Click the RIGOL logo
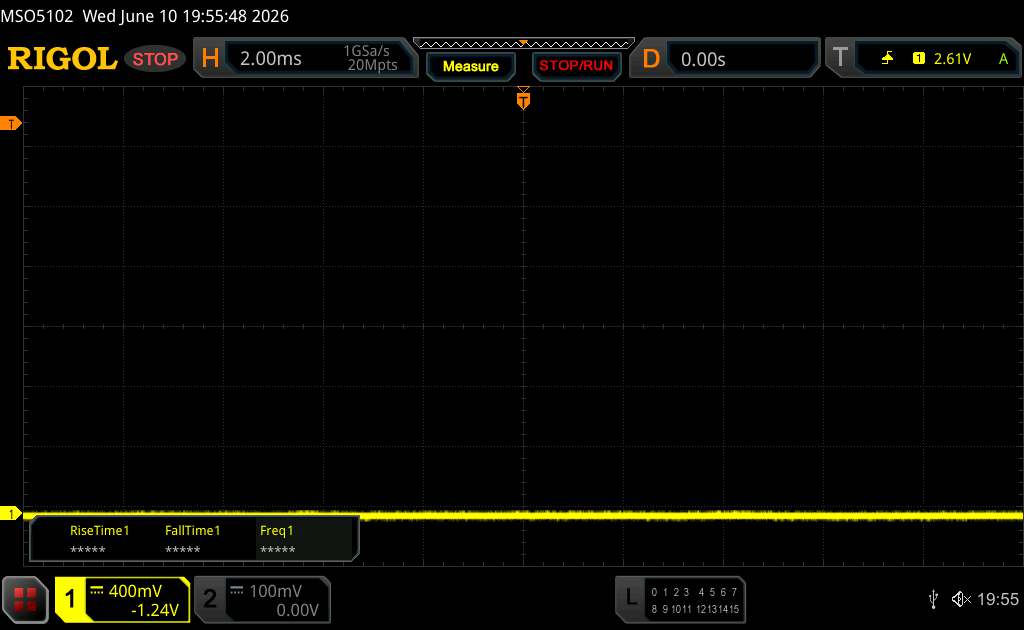 (62, 59)
